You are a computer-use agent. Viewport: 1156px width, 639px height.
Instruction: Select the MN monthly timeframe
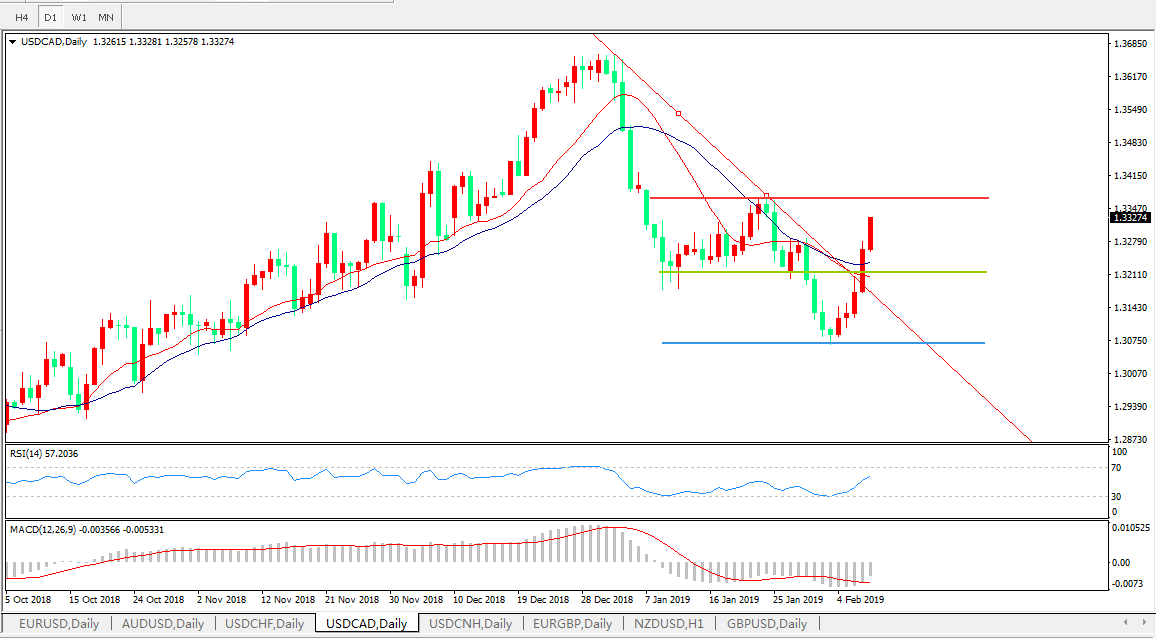106,17
